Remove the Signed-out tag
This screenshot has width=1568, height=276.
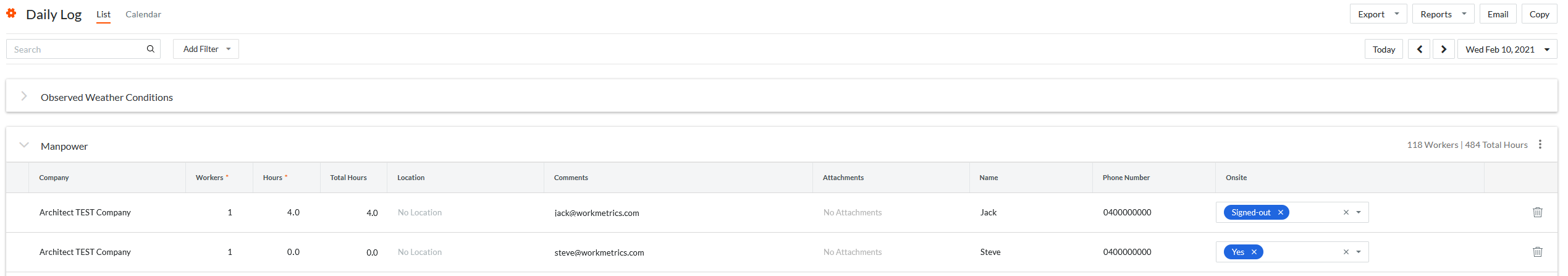coord(1281,212)
